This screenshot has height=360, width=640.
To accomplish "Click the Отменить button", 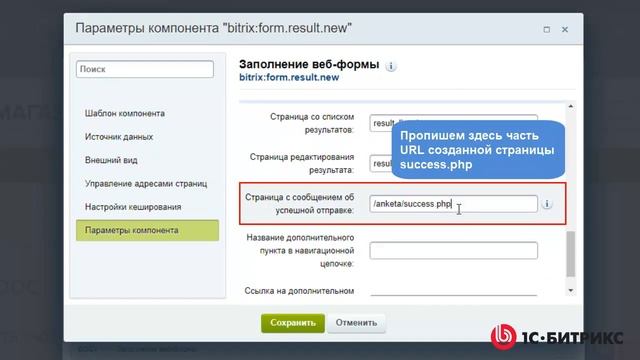I will pos(356,323).
